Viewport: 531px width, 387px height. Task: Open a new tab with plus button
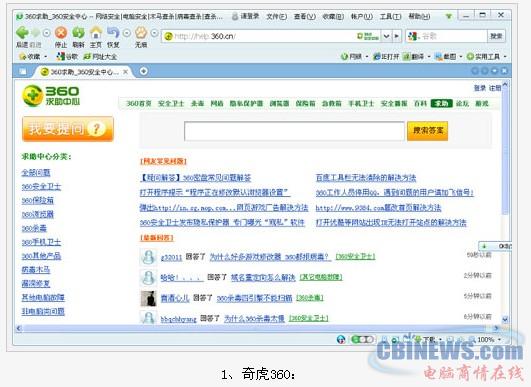tap(144, 71)
